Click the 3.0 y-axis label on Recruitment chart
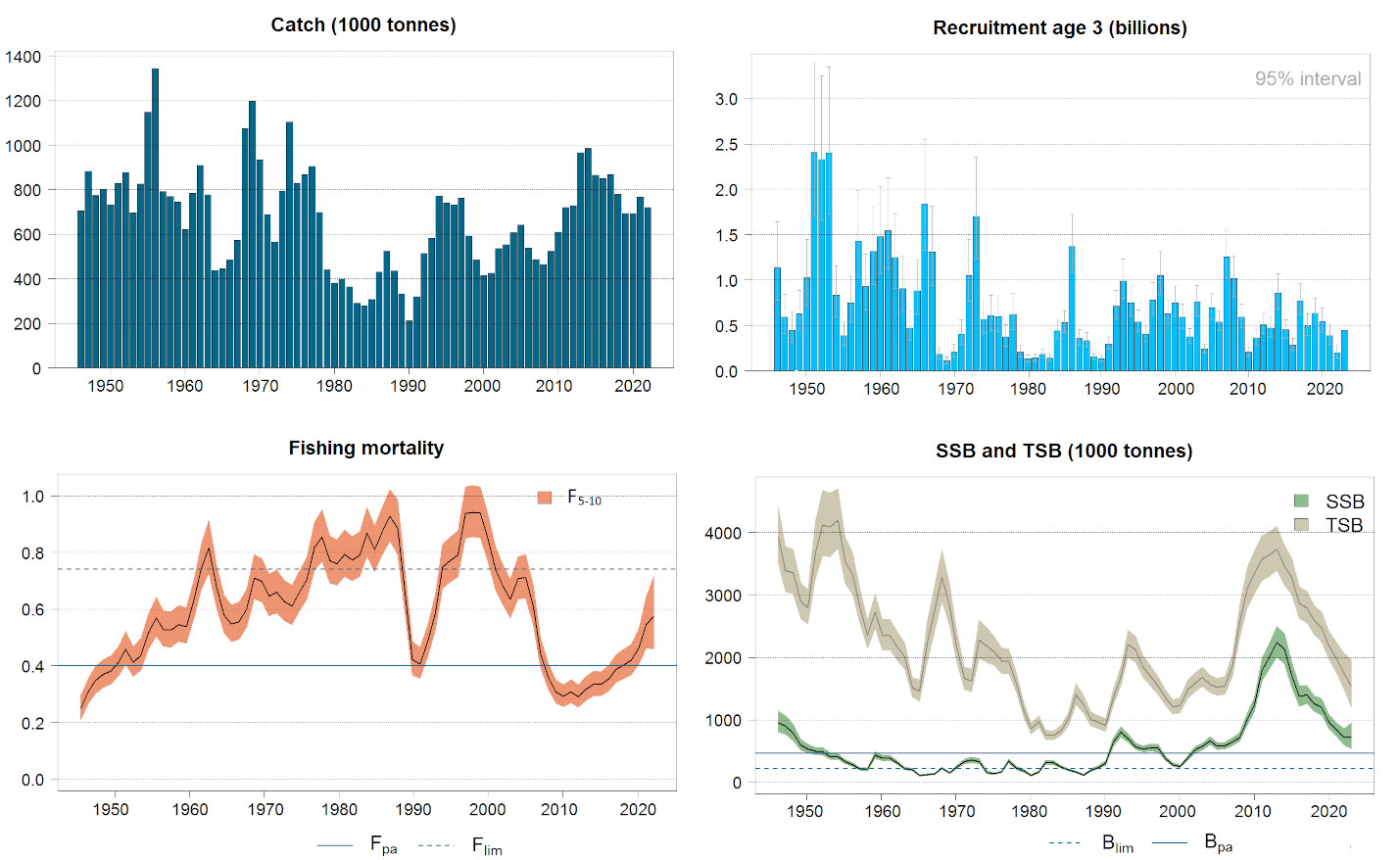1400x860 pixels. (726, 99)
